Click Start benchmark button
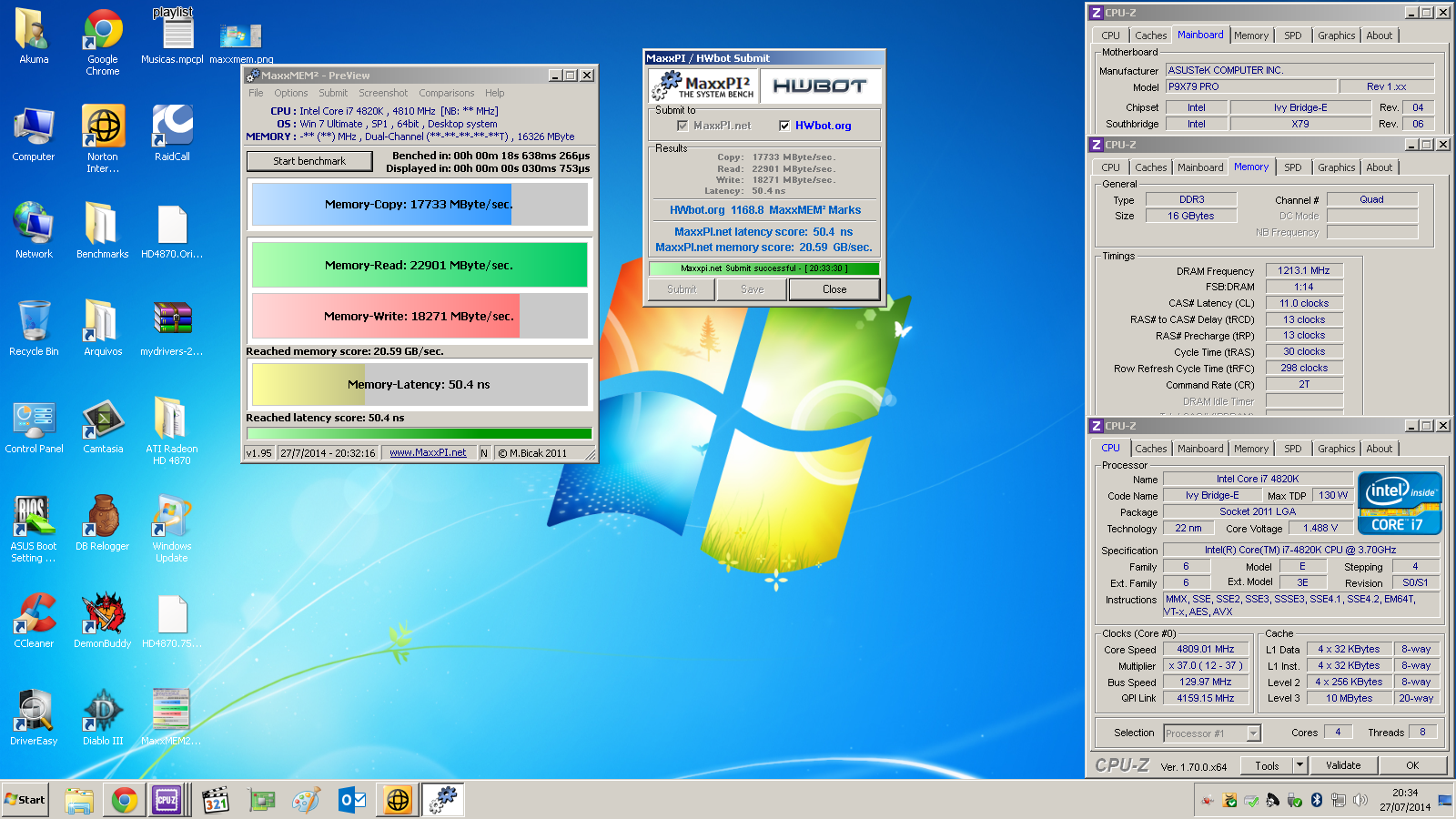Screen dimensions: 1456x819 click(x=309, y=161)
